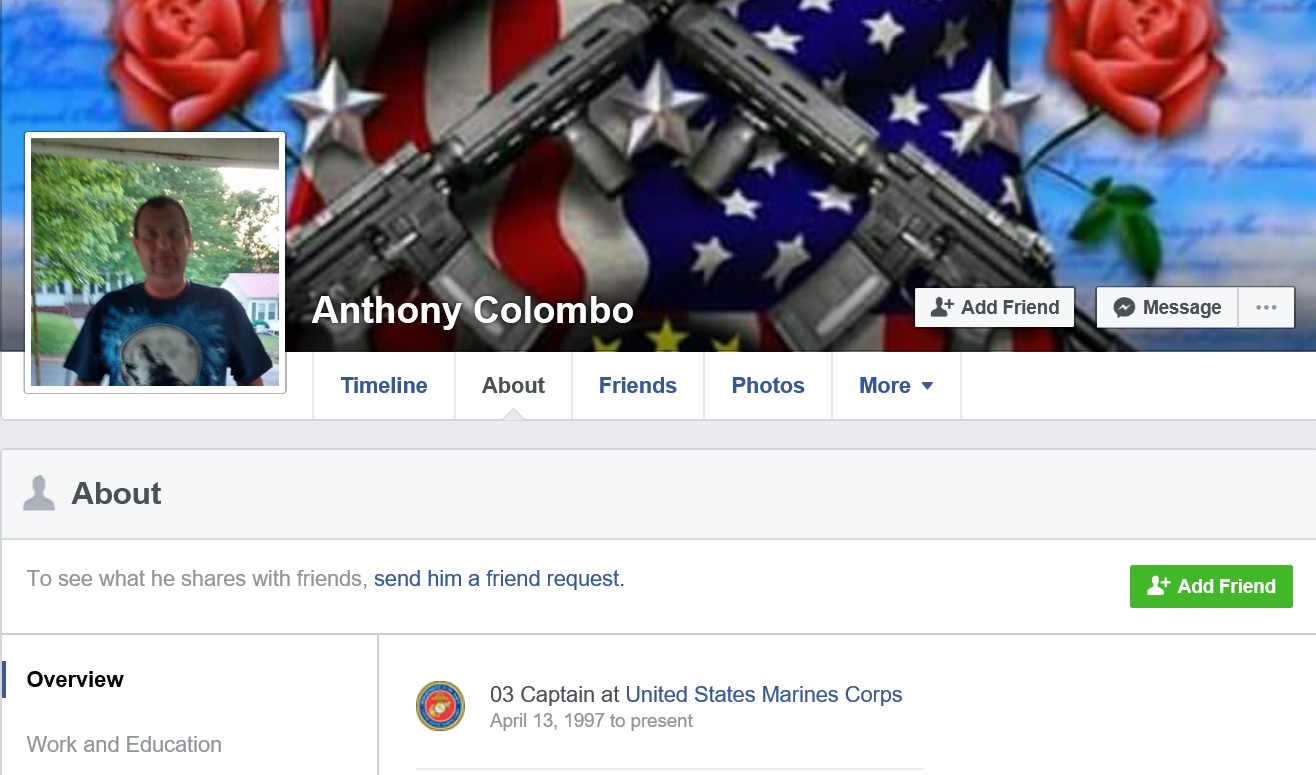Click the add-person icon on green button
The image size is (1316, 775).
pyautogui.click(x=1159, y=586)
